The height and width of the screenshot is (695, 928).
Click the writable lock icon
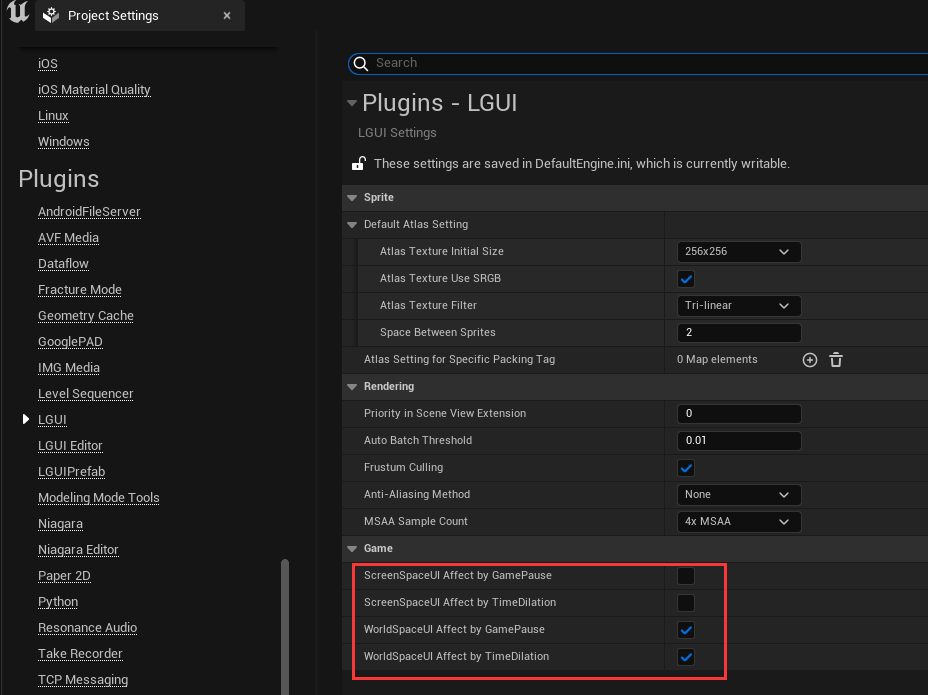358,163
